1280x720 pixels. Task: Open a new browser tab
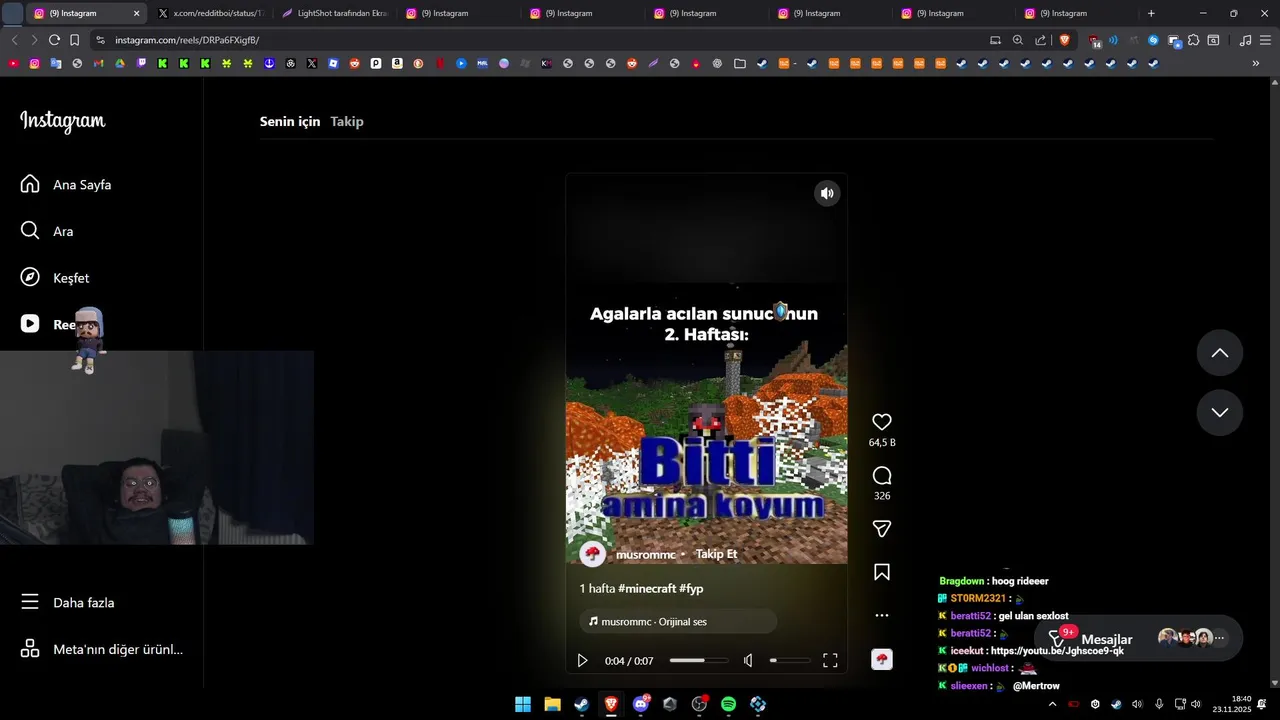click(x=1151, y=13)
